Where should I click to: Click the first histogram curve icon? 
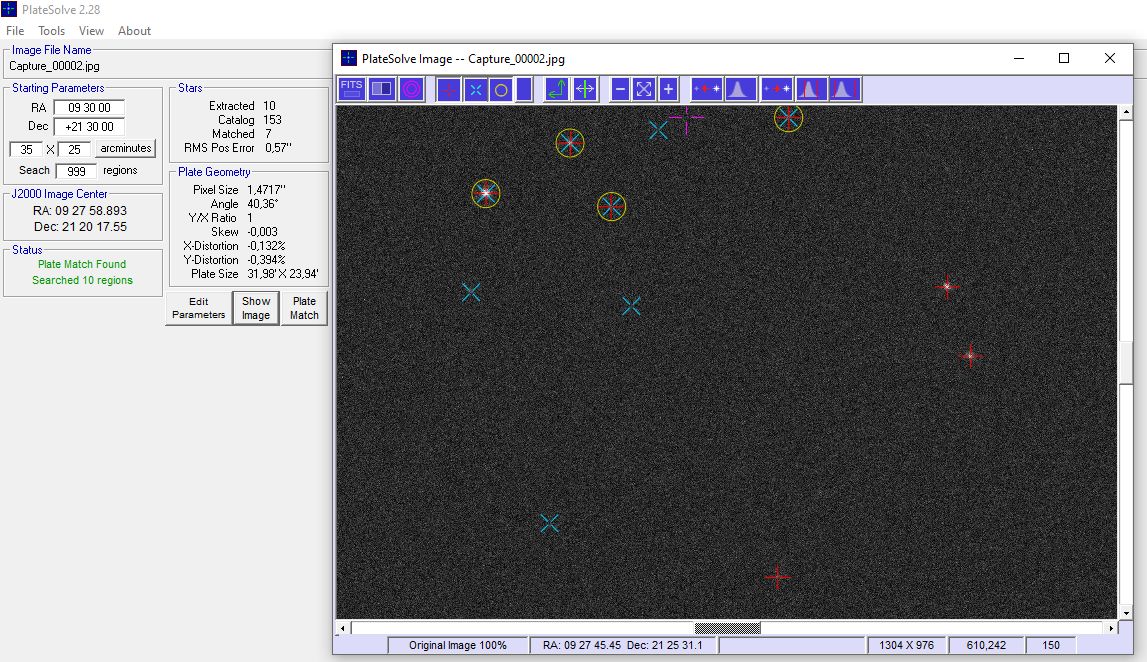[739, 89]
